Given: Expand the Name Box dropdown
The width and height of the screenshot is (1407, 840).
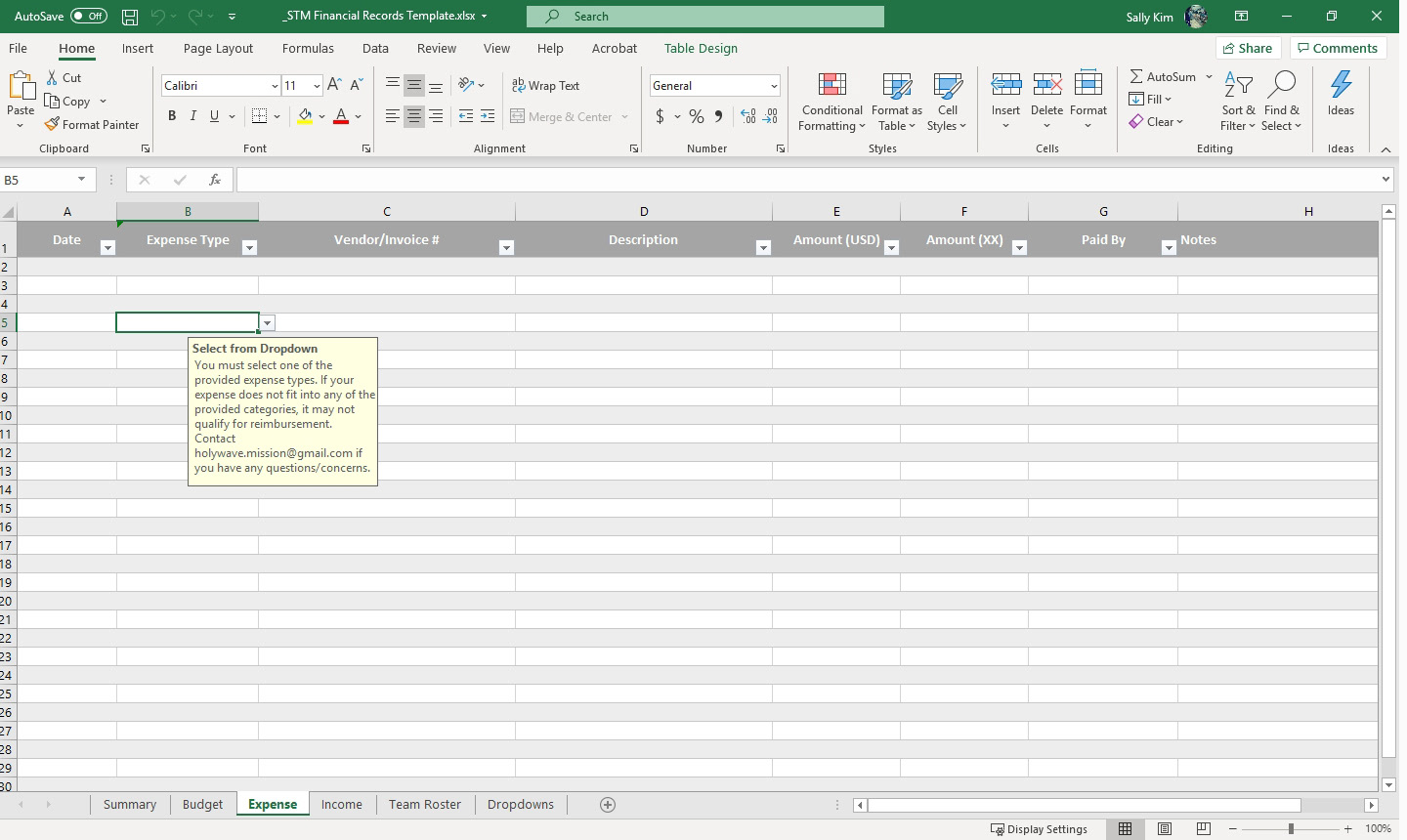Looking at the screenshot, I should pyautogui.click(x=81, y=180).
